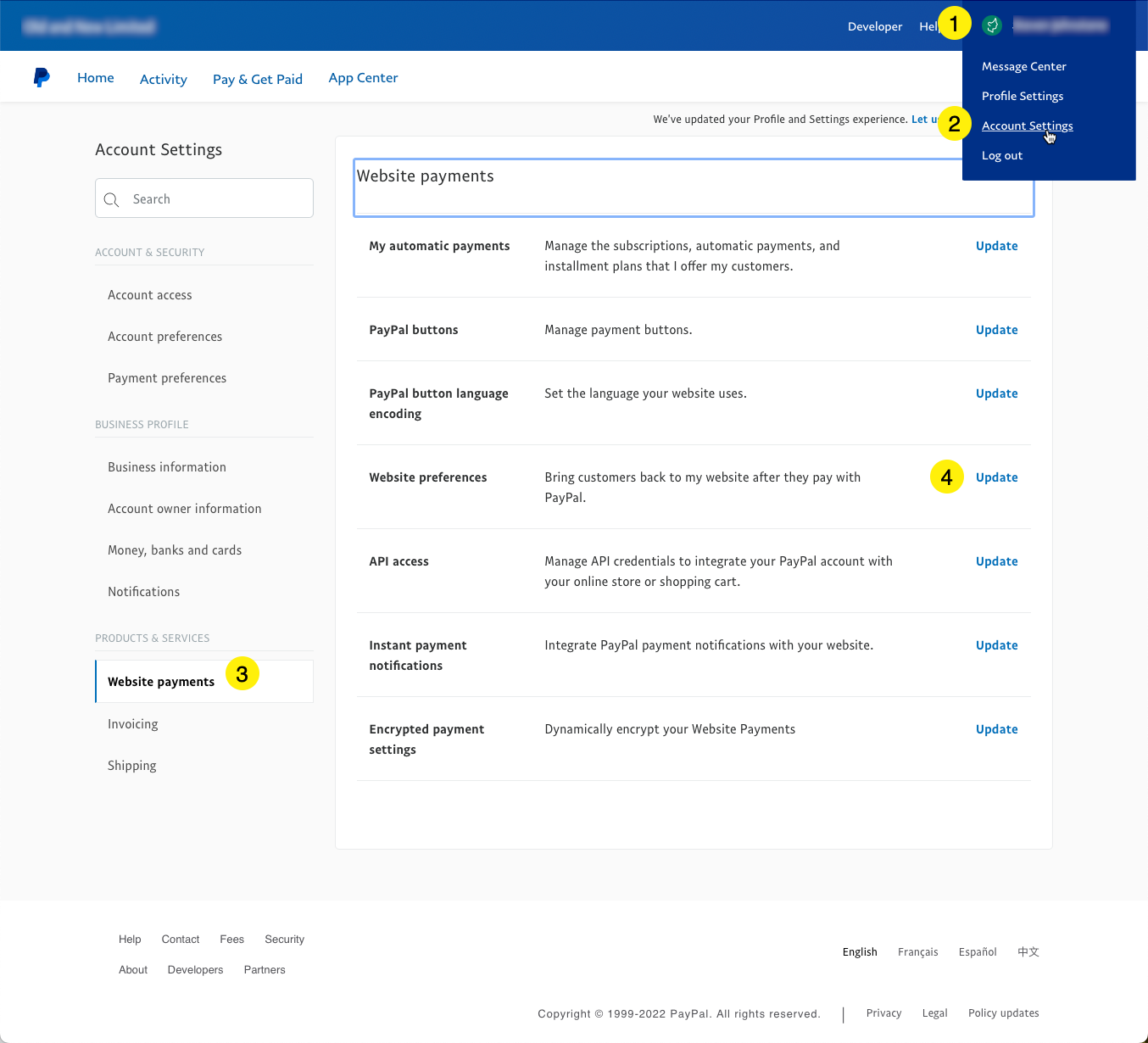Click the BUSINESS PROFILE section label
Screen dimensions: 1148x1043
point(142,425)
